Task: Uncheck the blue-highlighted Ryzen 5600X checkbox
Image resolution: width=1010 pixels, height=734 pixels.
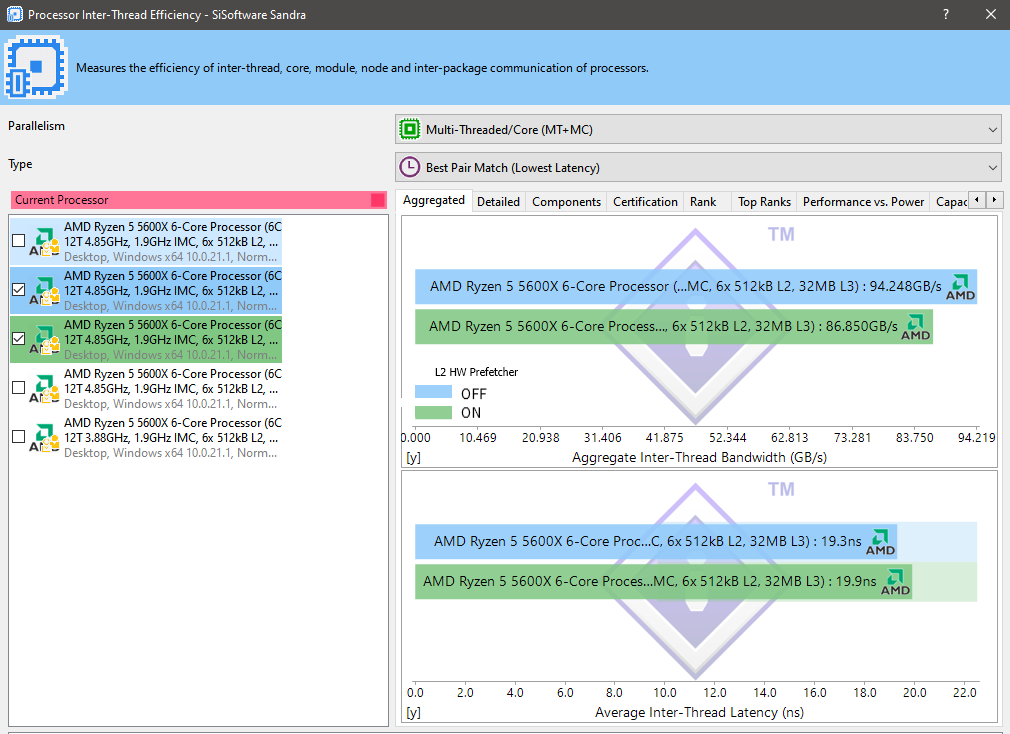Action: (x=19, y=290)
